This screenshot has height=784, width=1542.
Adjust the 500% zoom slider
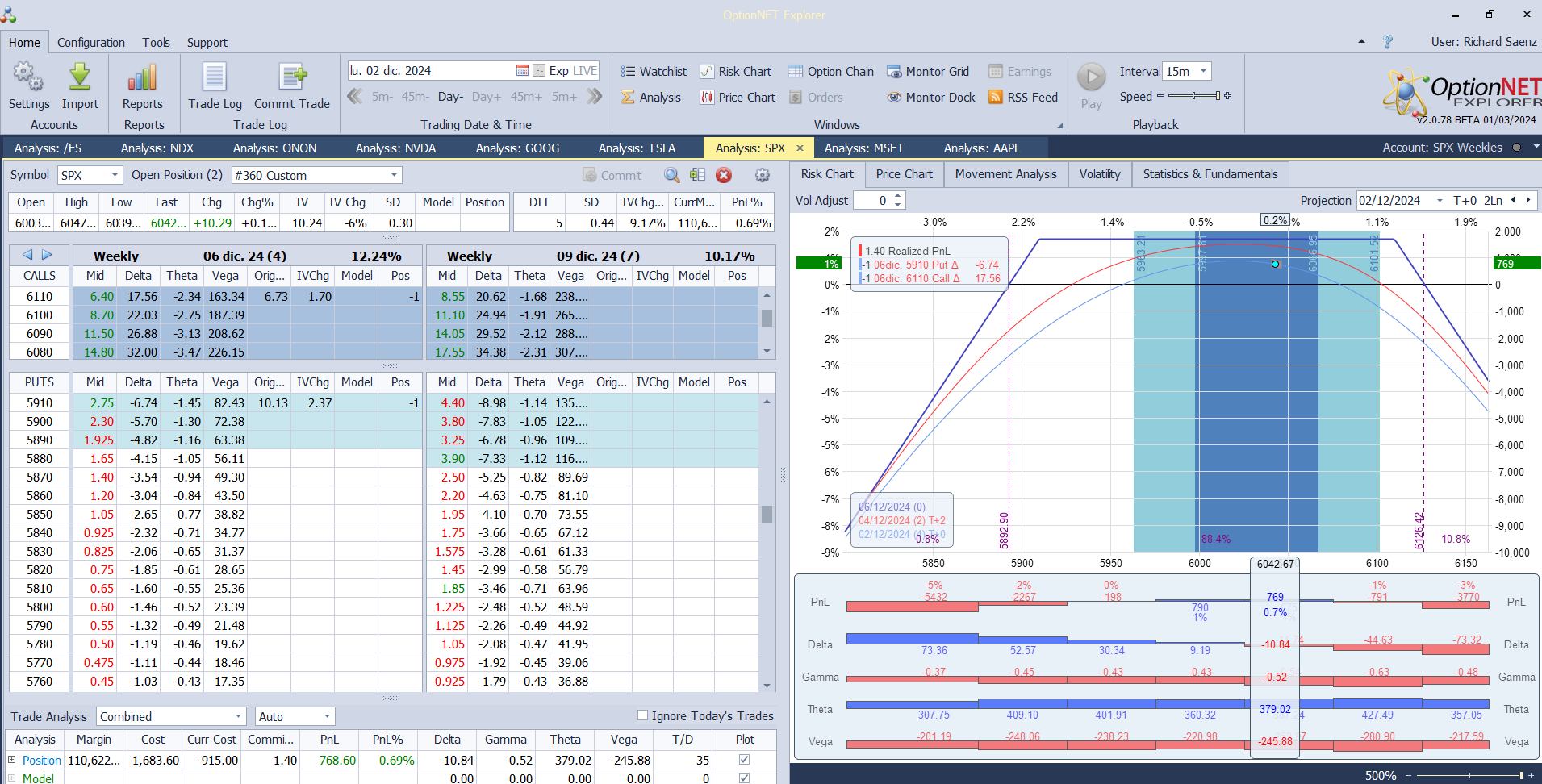click(x=1468, y=775)
